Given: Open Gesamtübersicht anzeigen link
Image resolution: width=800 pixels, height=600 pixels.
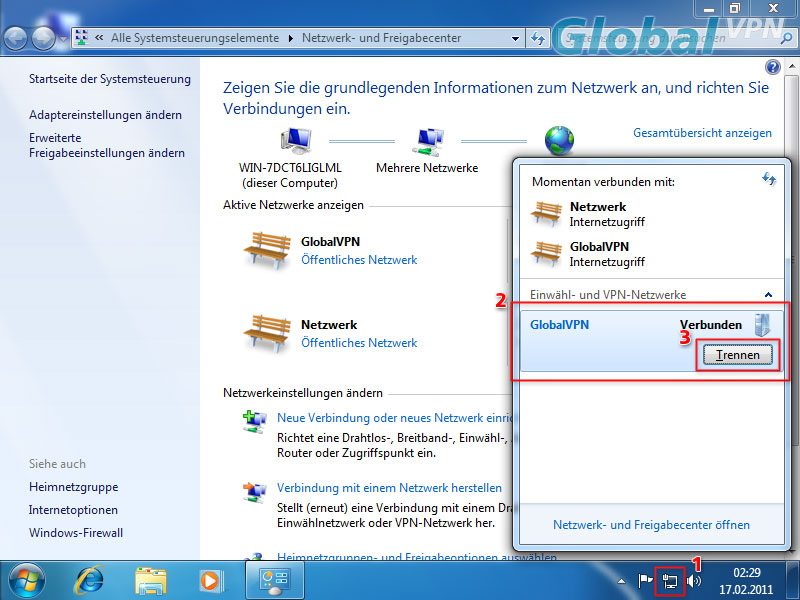Looking at the screenshot, I should pos(702,133).
